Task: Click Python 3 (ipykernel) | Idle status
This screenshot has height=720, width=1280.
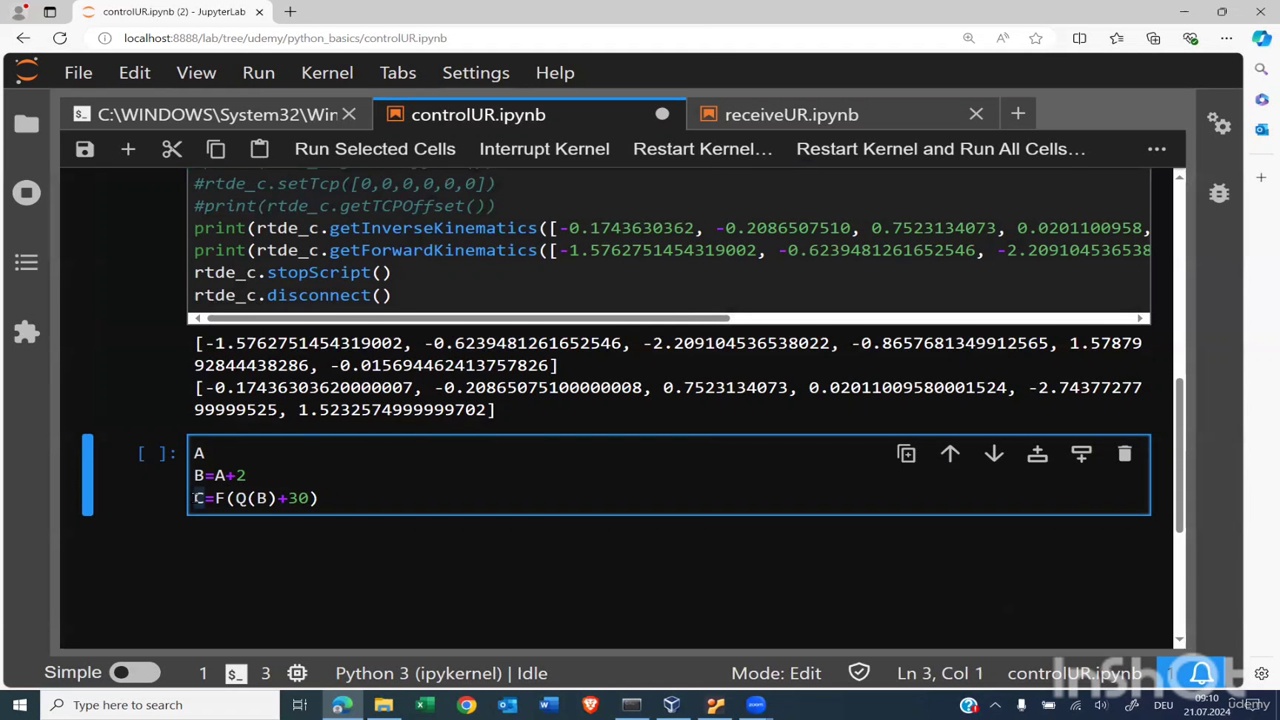Action: 441,673
